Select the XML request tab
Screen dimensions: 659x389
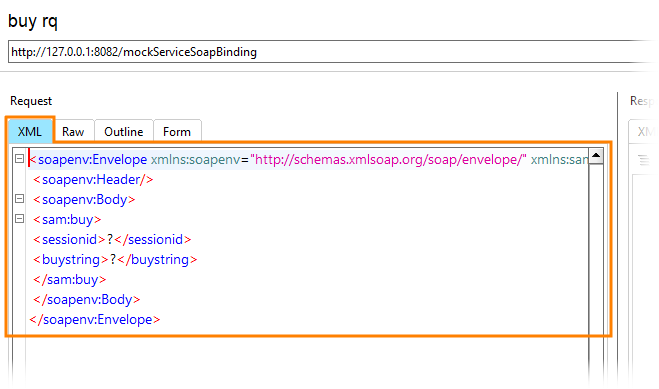[30, 131]
